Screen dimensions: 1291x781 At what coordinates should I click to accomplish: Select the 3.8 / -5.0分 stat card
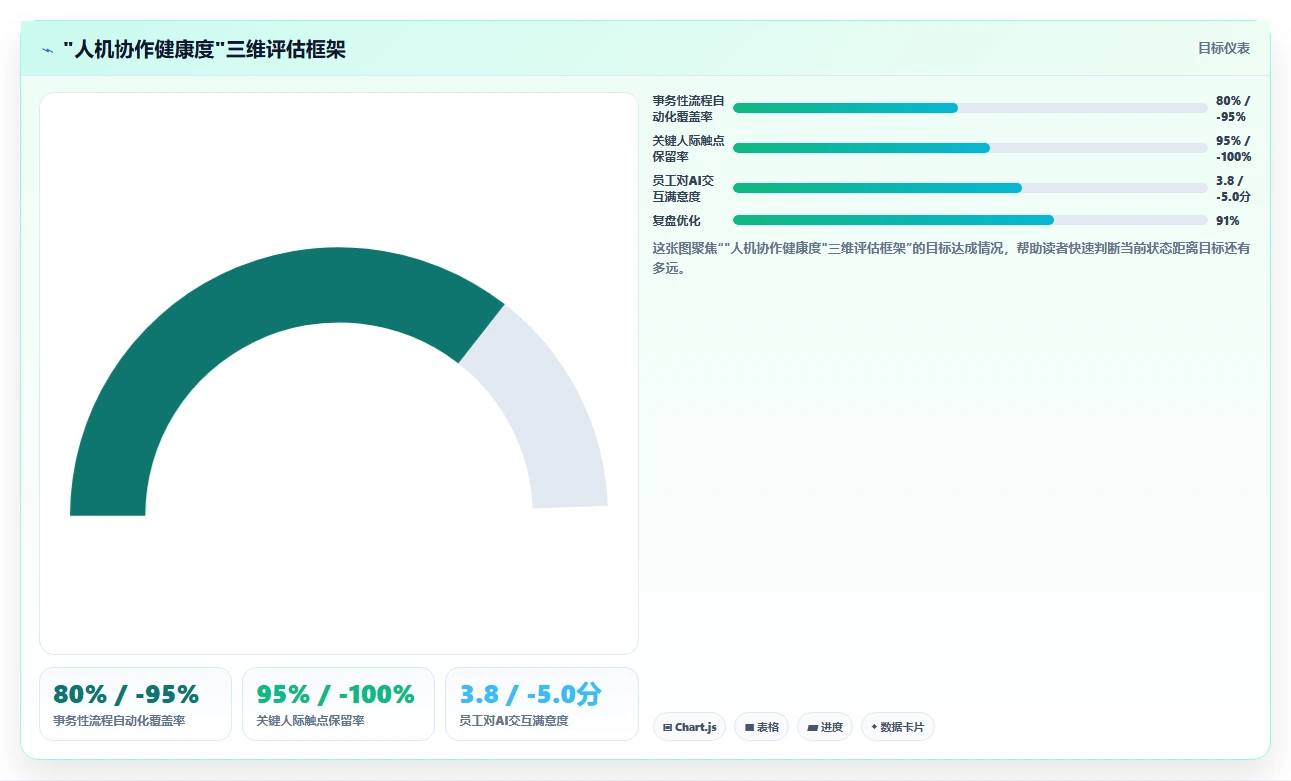541,704
